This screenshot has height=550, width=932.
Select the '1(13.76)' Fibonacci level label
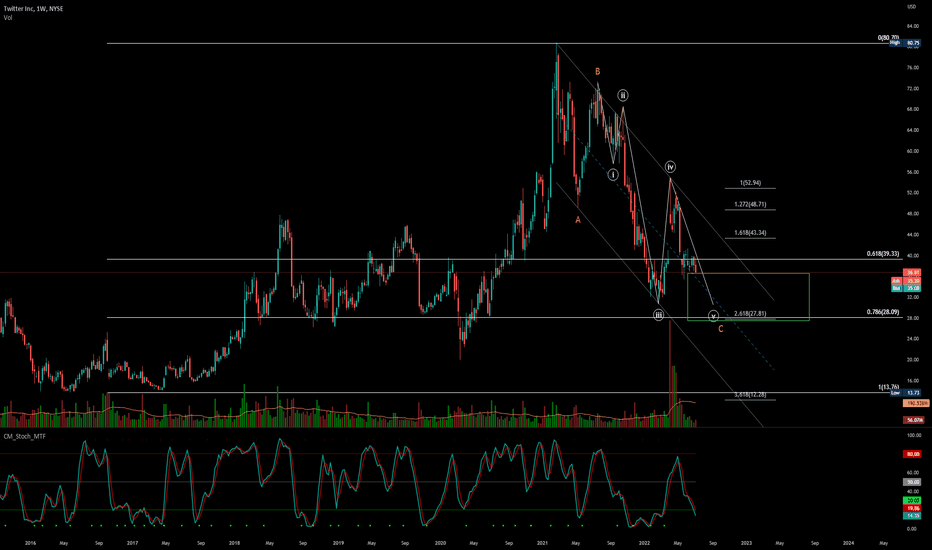[x=888, y=387]
